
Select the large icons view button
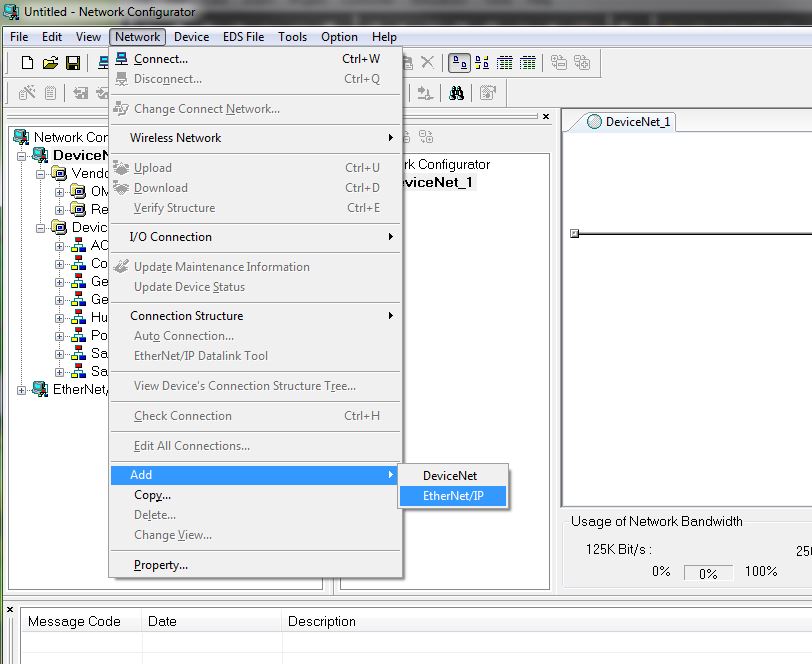click(x=459, y=63)
